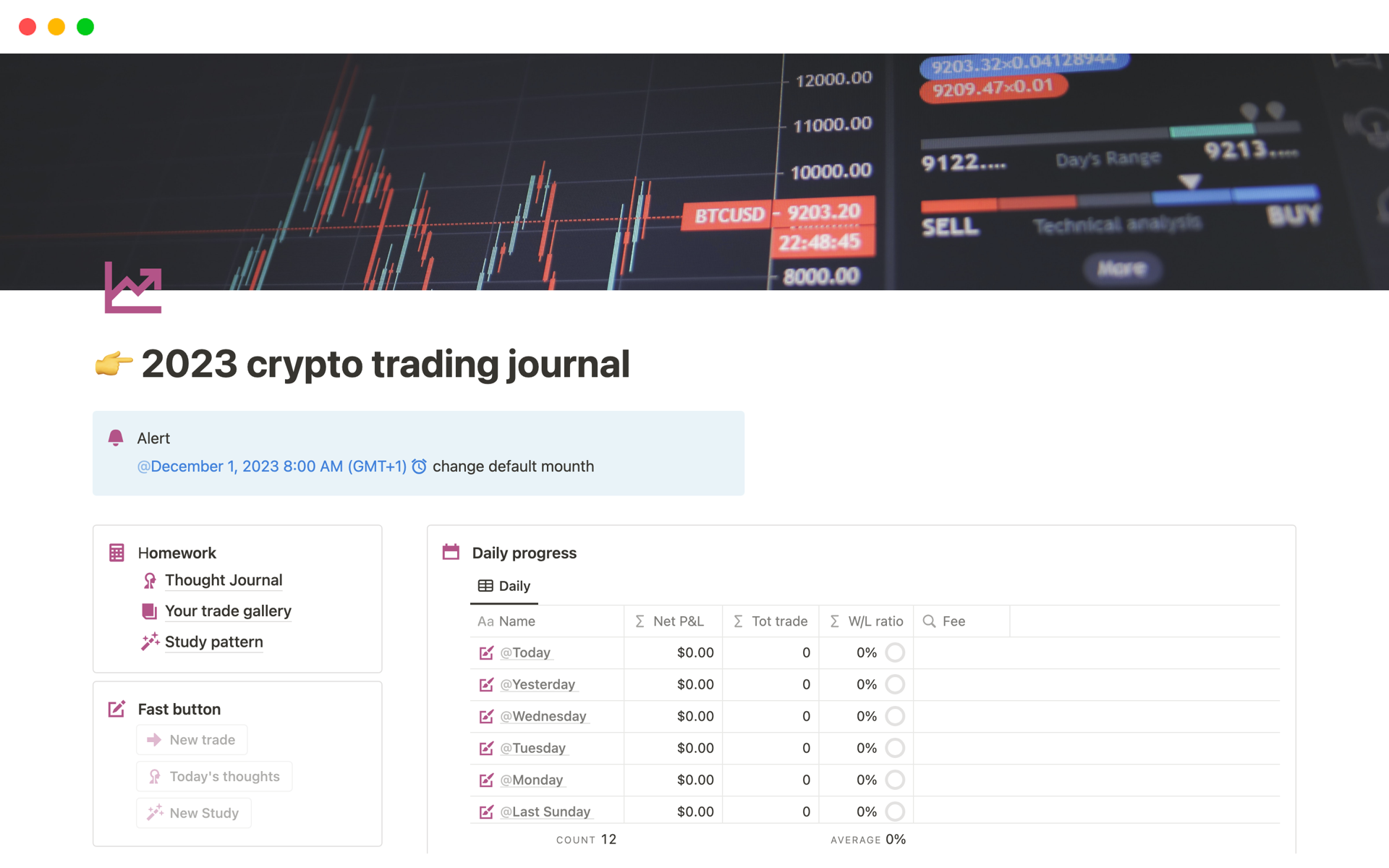Open Your trade gallery section
Image resolution: width=1389 pixels, height=868 pixels.
pos(228,609)
